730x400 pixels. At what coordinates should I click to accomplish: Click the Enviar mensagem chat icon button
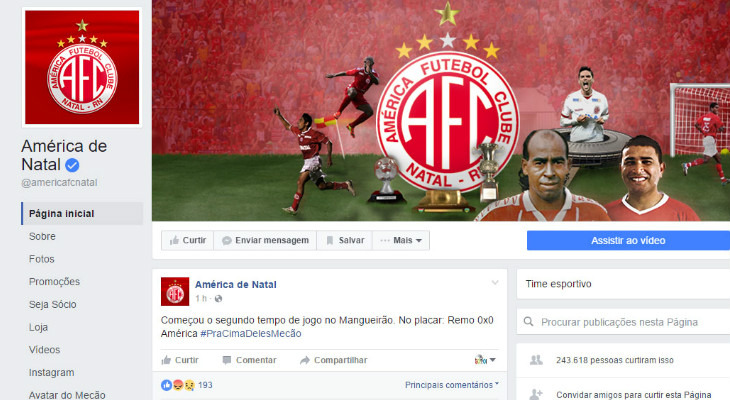(x=265, y=240)
